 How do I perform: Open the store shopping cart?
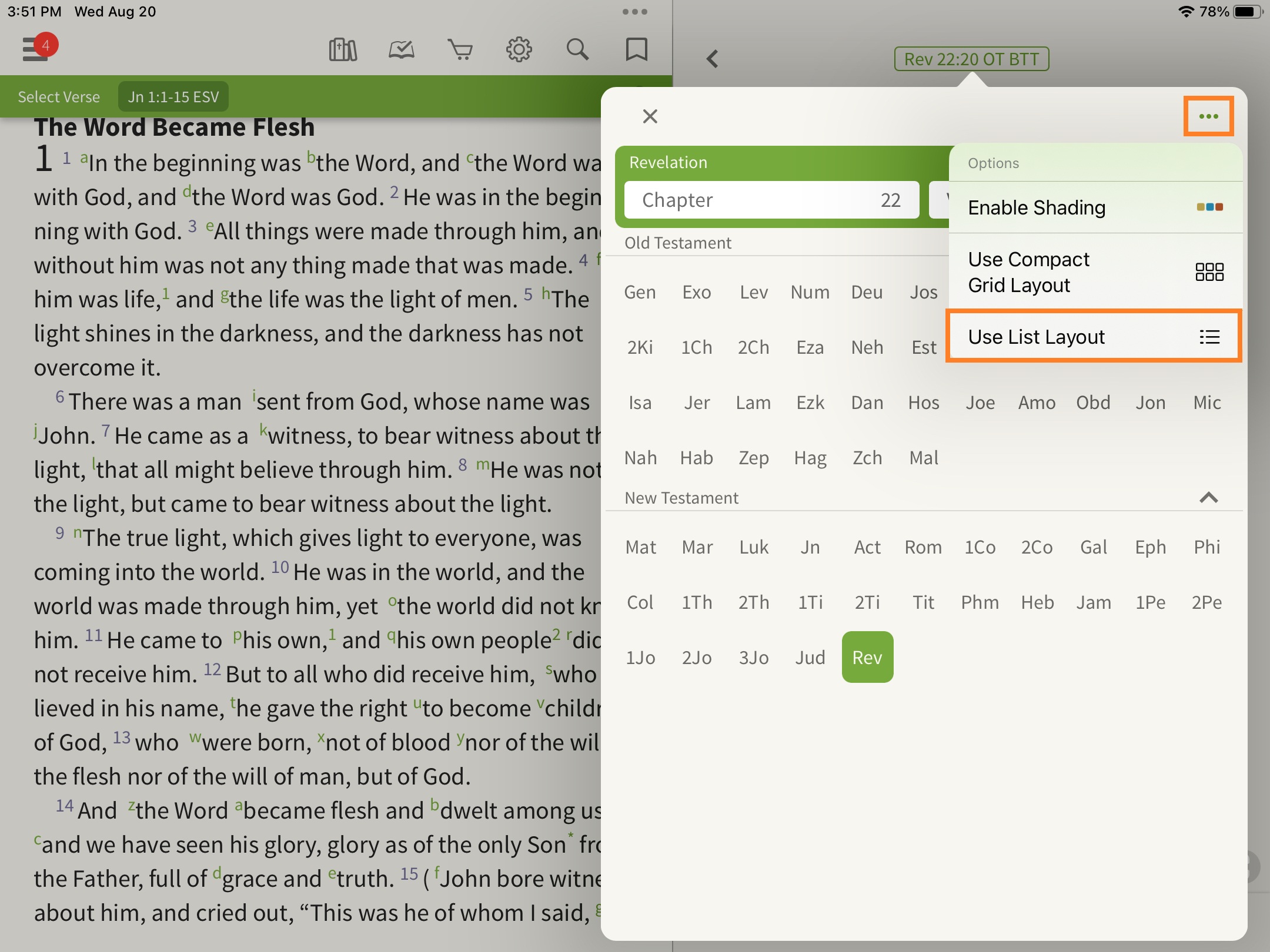click(x=460, y=49)
